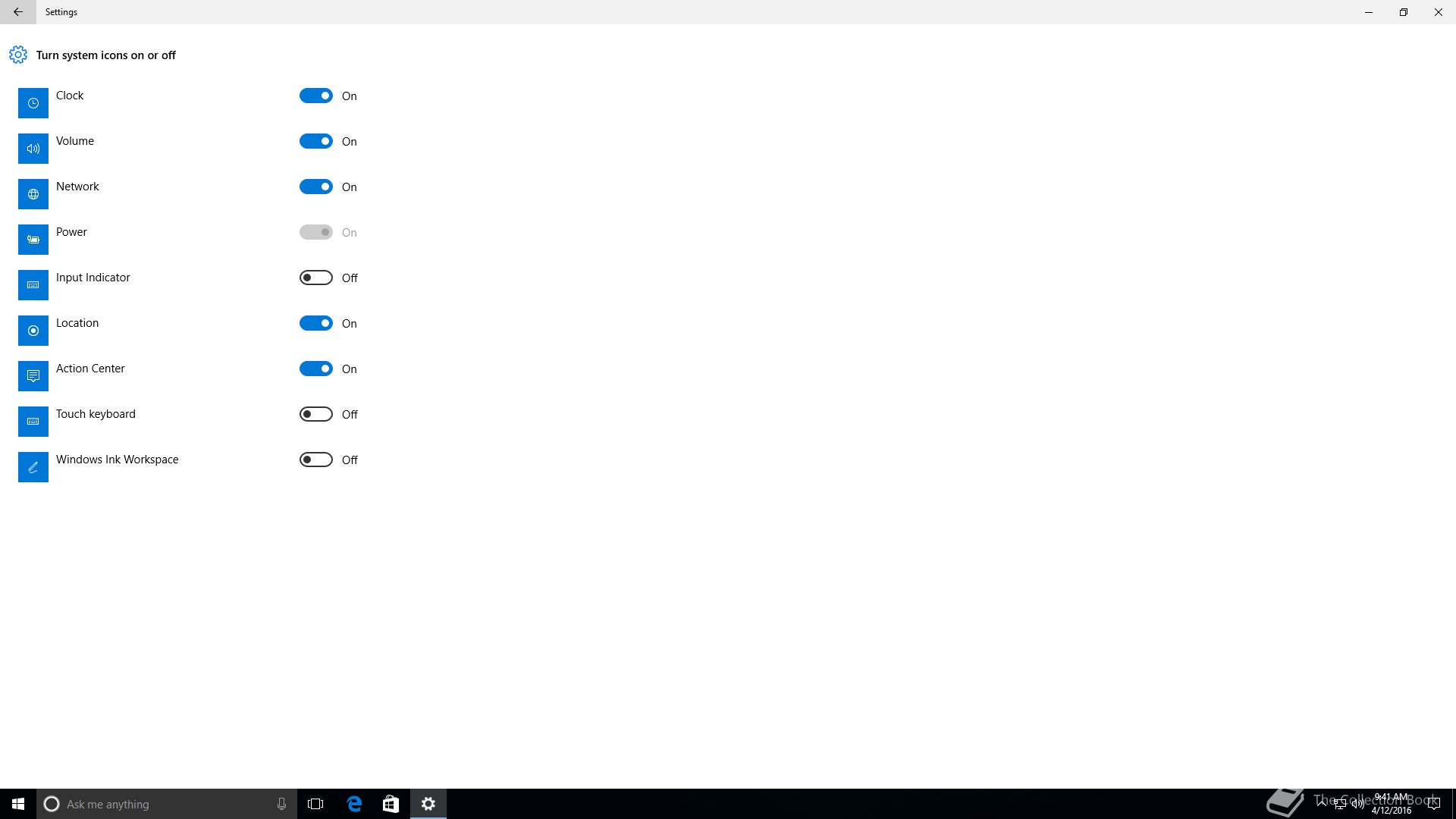Enable the Touch keyboard toggle
Viewport: 1456px width, 819px height.
(x=316, y=414)
